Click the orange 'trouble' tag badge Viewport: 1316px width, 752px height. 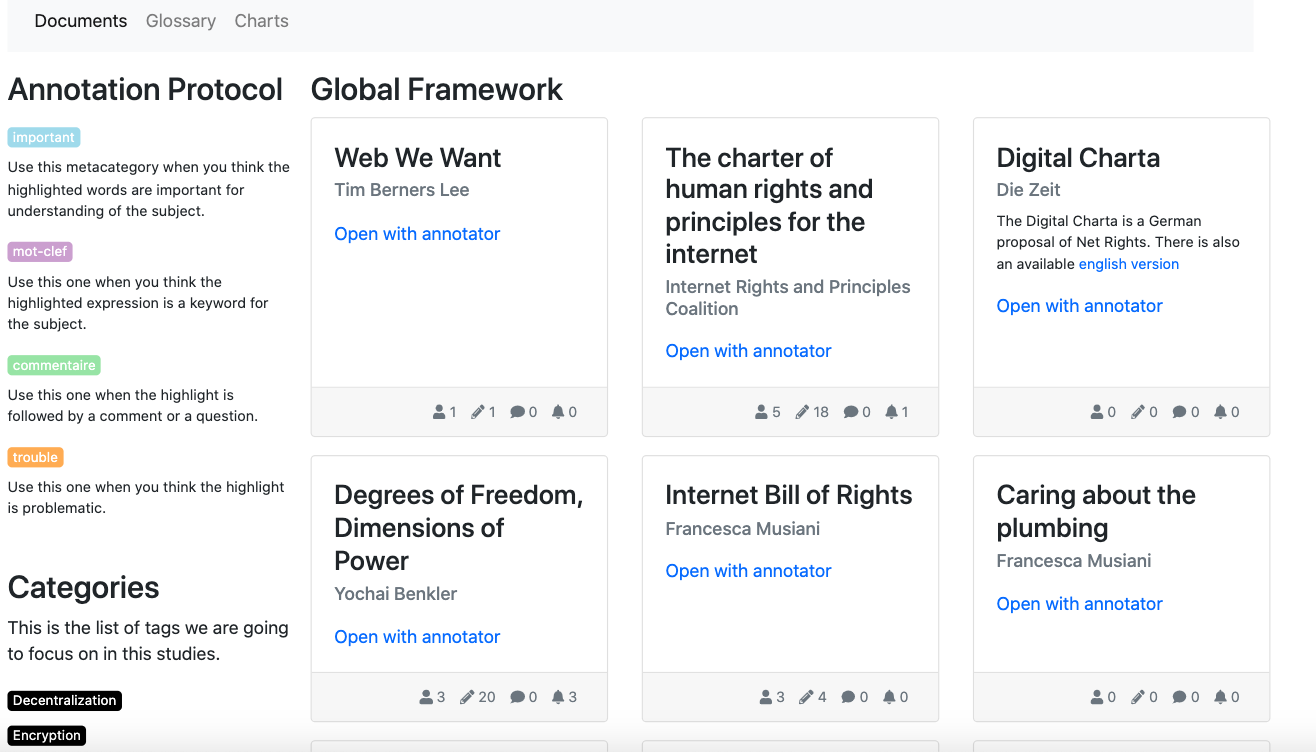35,457
